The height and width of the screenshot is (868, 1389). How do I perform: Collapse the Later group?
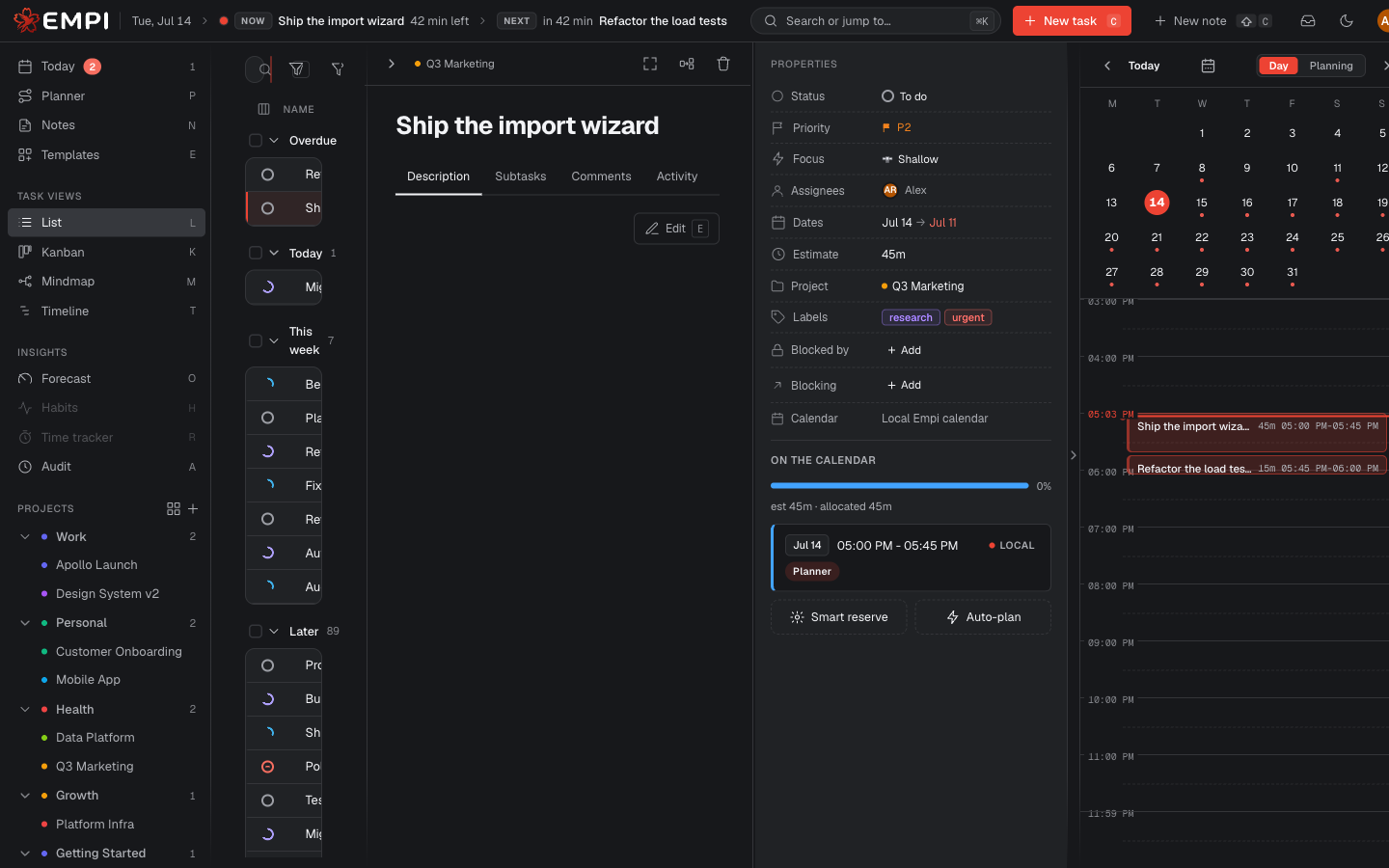coord(274,631)
